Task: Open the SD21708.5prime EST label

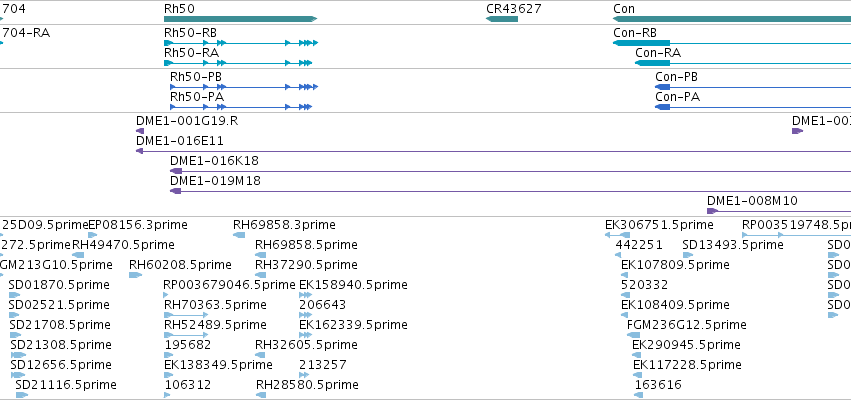Action: tap(60, 325)
